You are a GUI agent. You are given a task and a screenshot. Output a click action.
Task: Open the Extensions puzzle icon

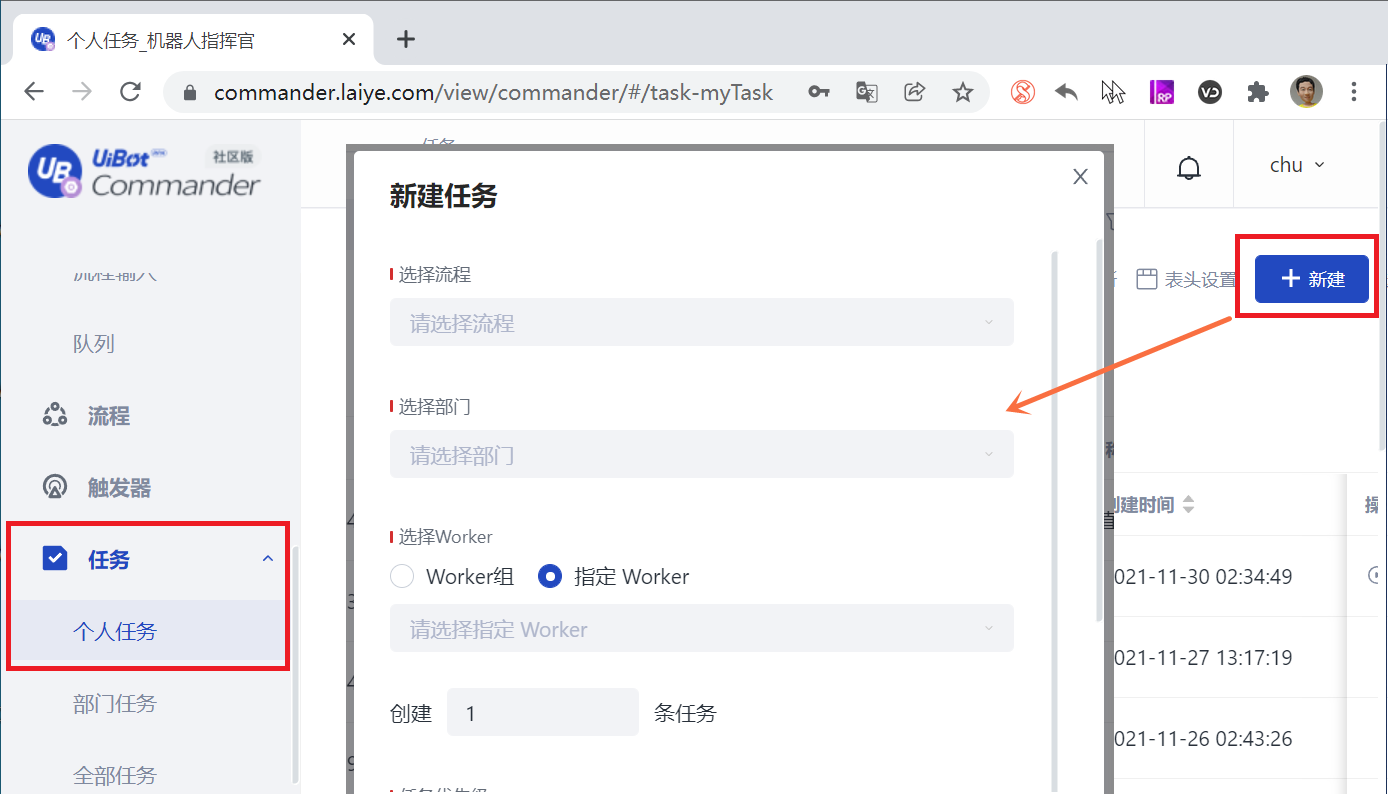[x=1257, y=92]
